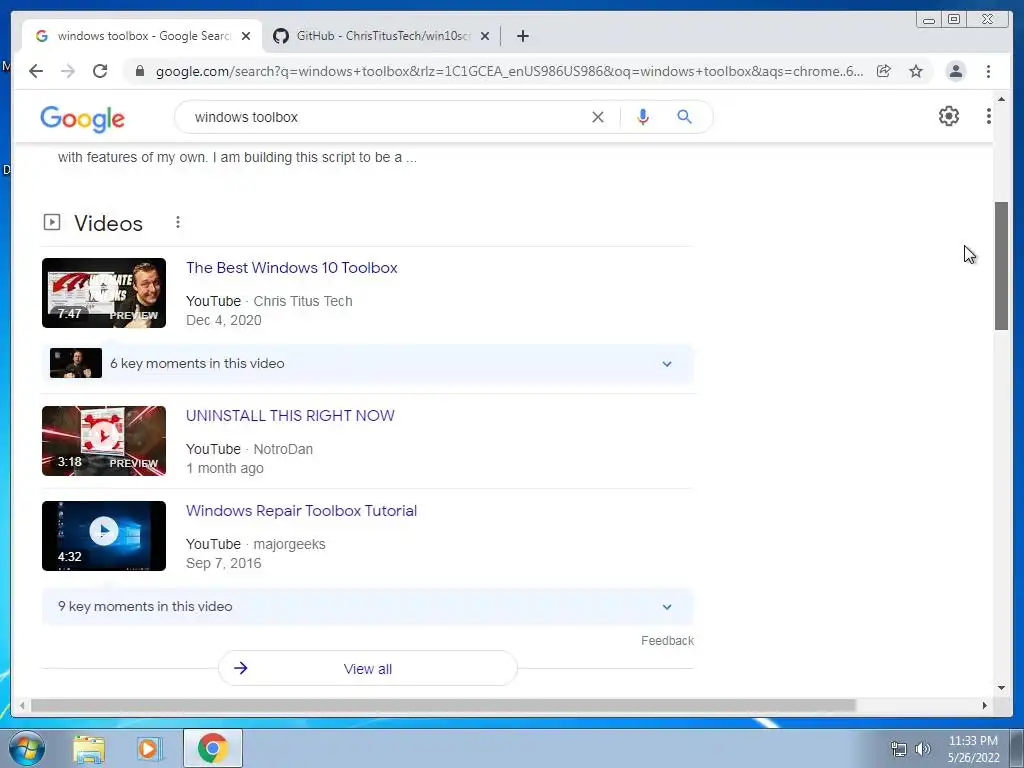Open the volume tray icon
This screenshot has height=768, width=1024.
point(922,749)
